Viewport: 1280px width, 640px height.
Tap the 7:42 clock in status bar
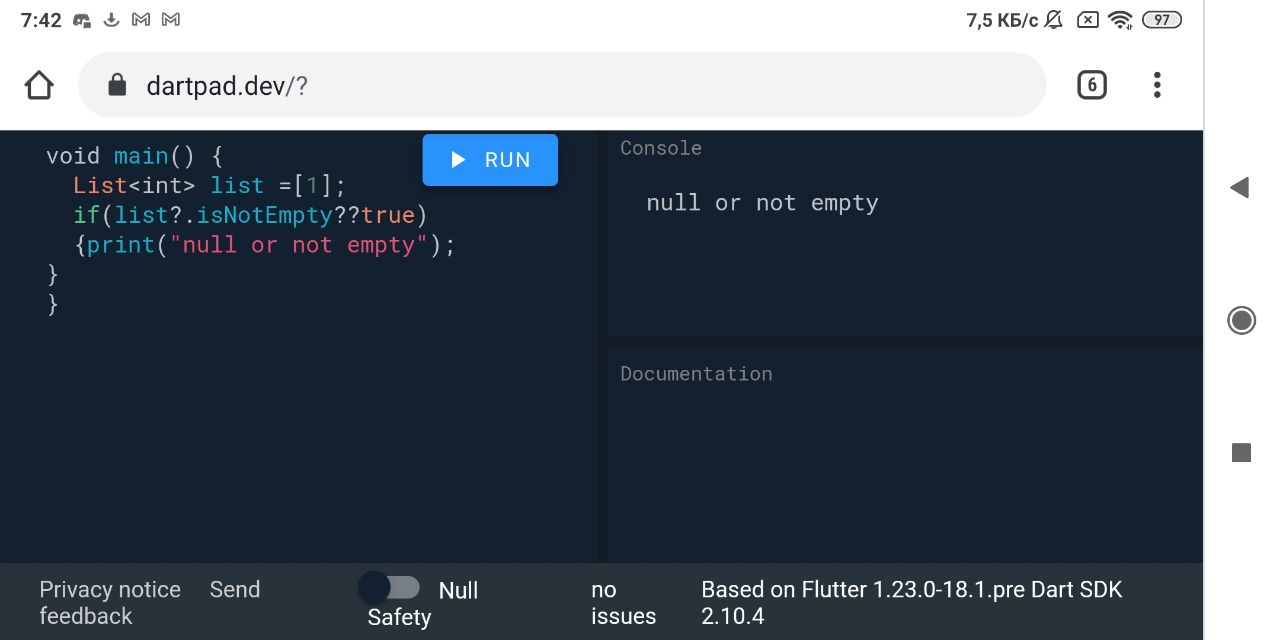click(x=41, y=20)
